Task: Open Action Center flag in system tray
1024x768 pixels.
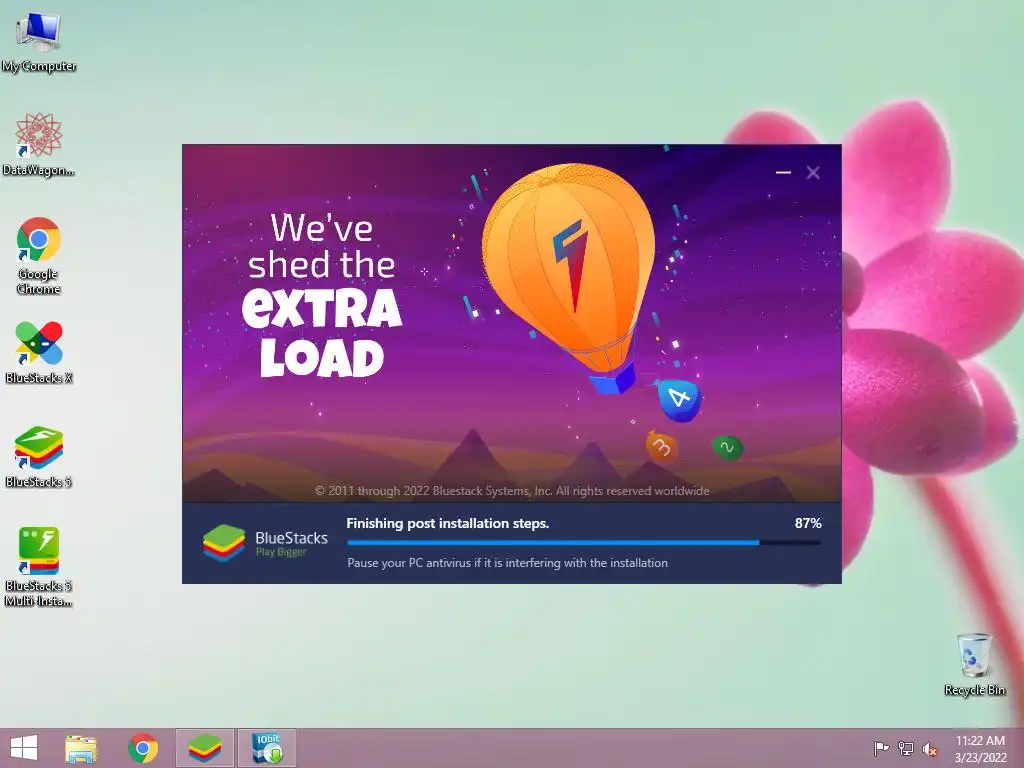Action: coord(880,749)
